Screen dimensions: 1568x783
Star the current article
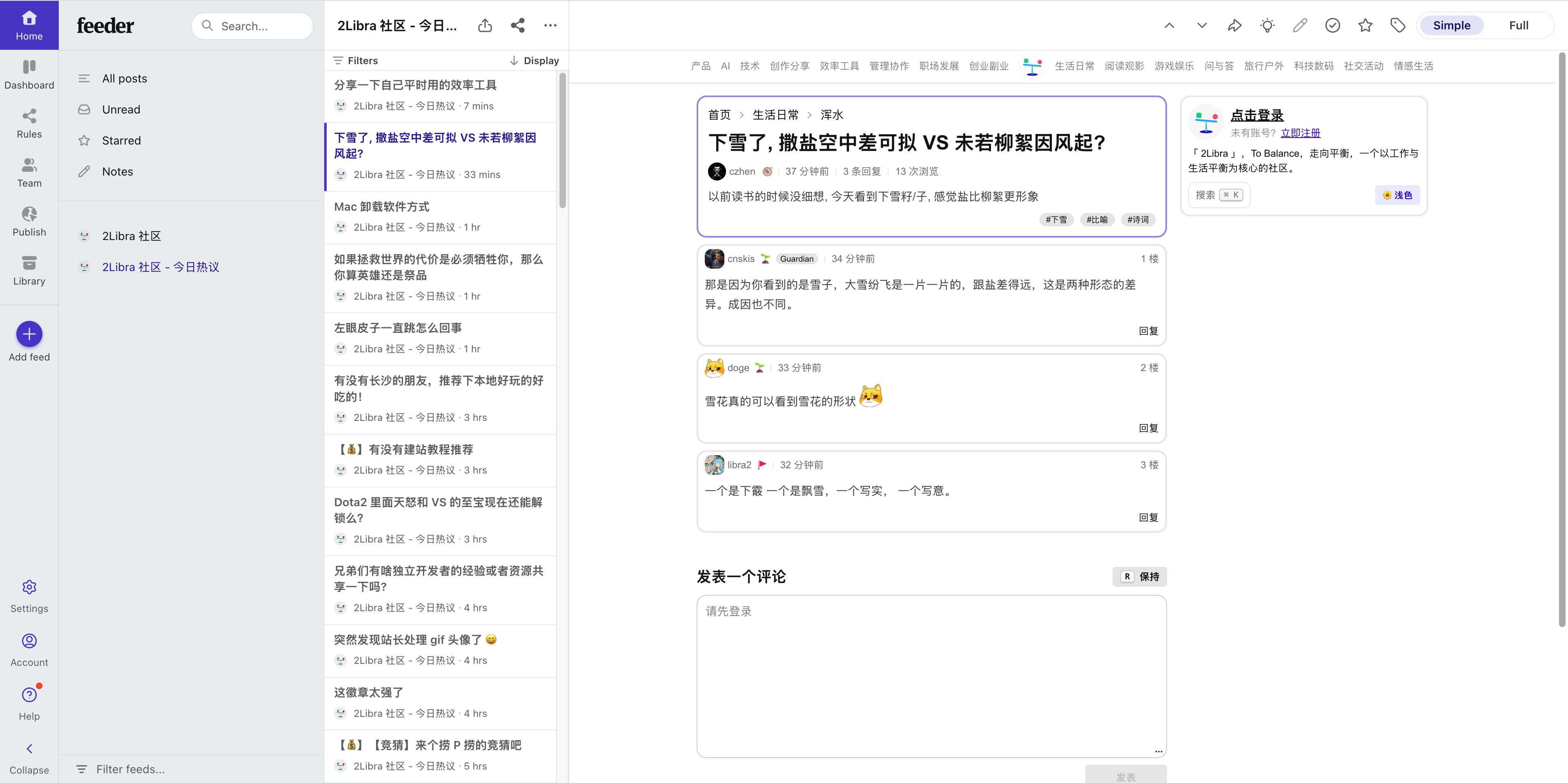point(1365,25)
